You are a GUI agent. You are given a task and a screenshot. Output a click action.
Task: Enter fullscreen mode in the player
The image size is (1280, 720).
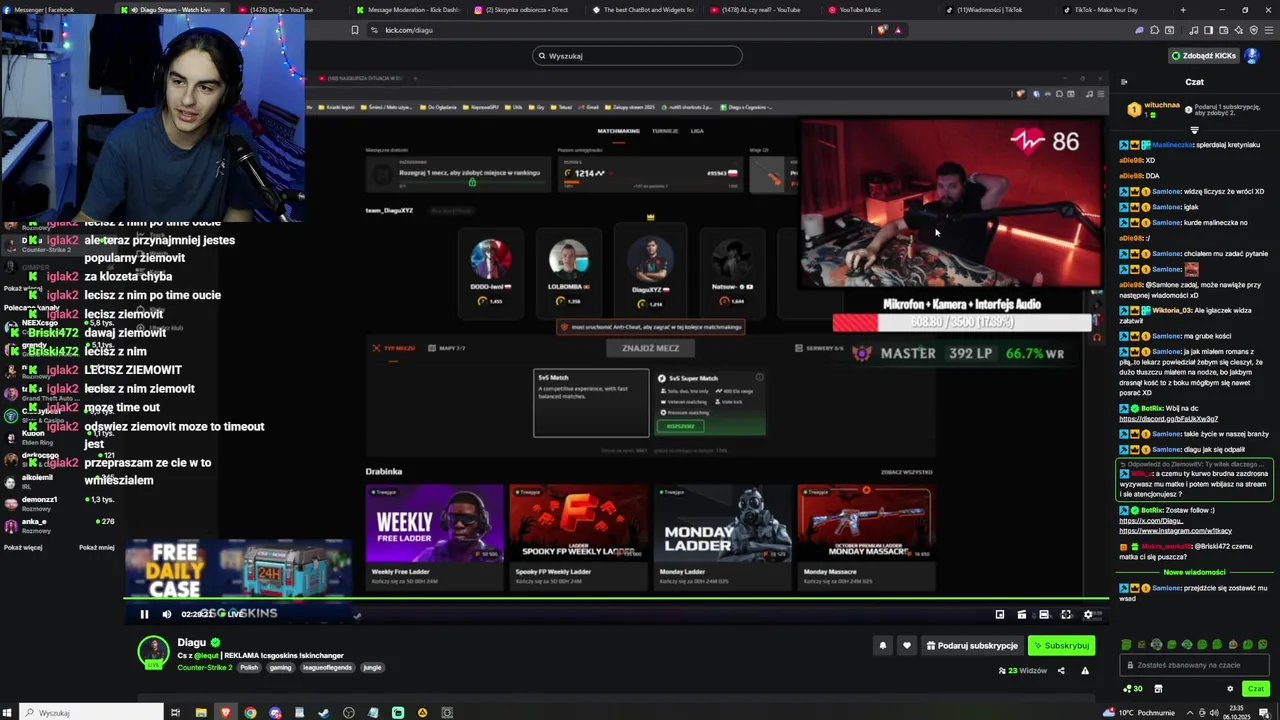[x=1066, y=615]
